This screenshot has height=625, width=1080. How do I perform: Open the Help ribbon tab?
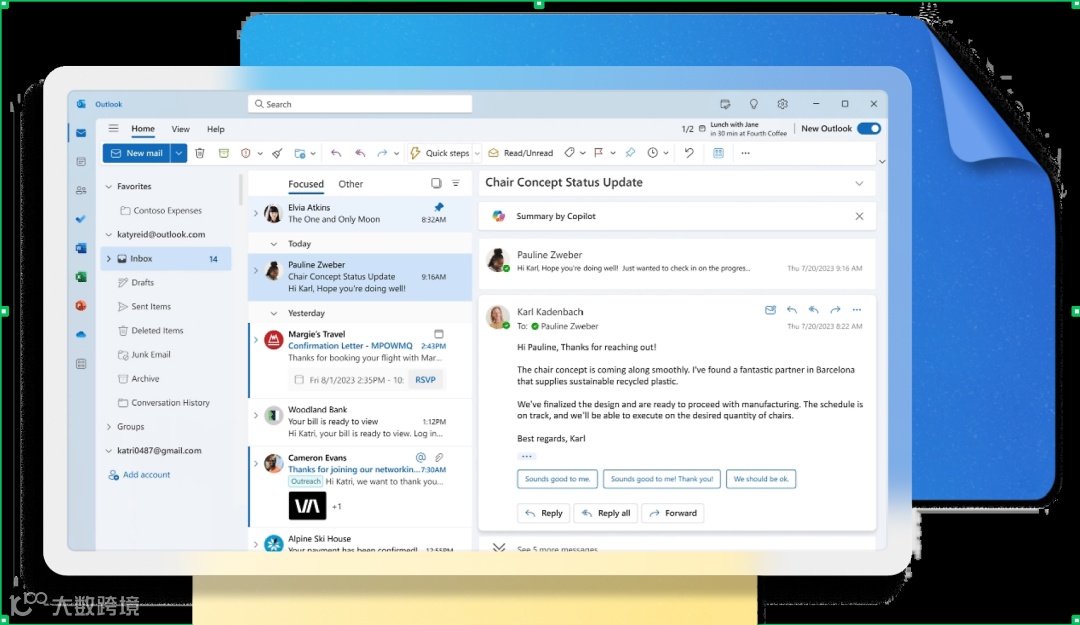pyautogui.click(x=216, y=129)
